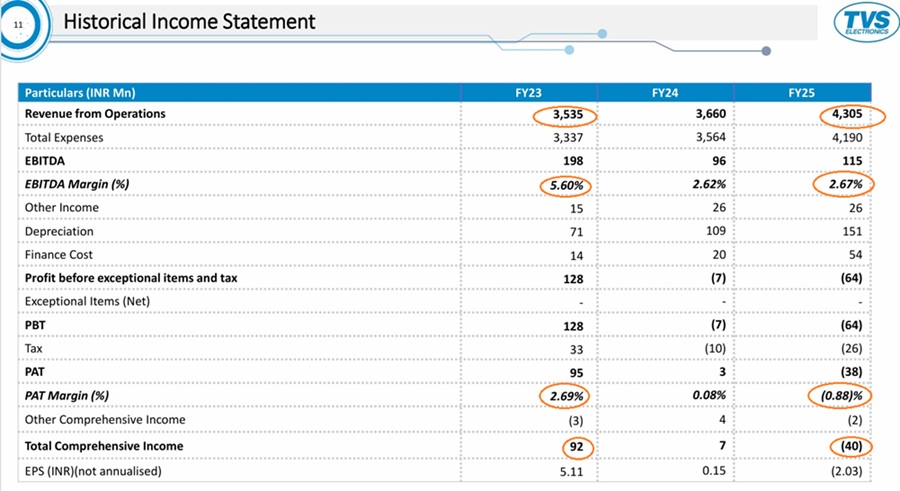Image resolution: width=900 pixels, height=491 pixels.
Task: Select the FY24 column header
Action: (665, 92)
